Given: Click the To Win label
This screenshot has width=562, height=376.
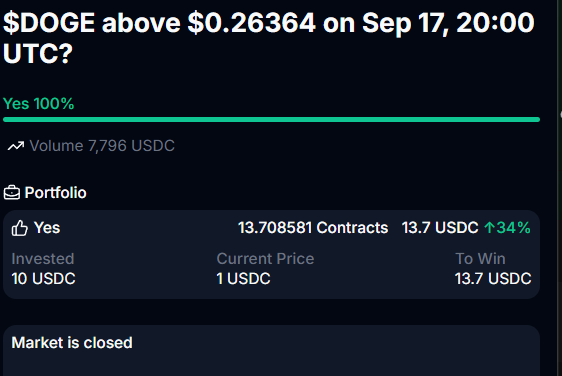Looking at the screenshot, I should pos(480,259).
